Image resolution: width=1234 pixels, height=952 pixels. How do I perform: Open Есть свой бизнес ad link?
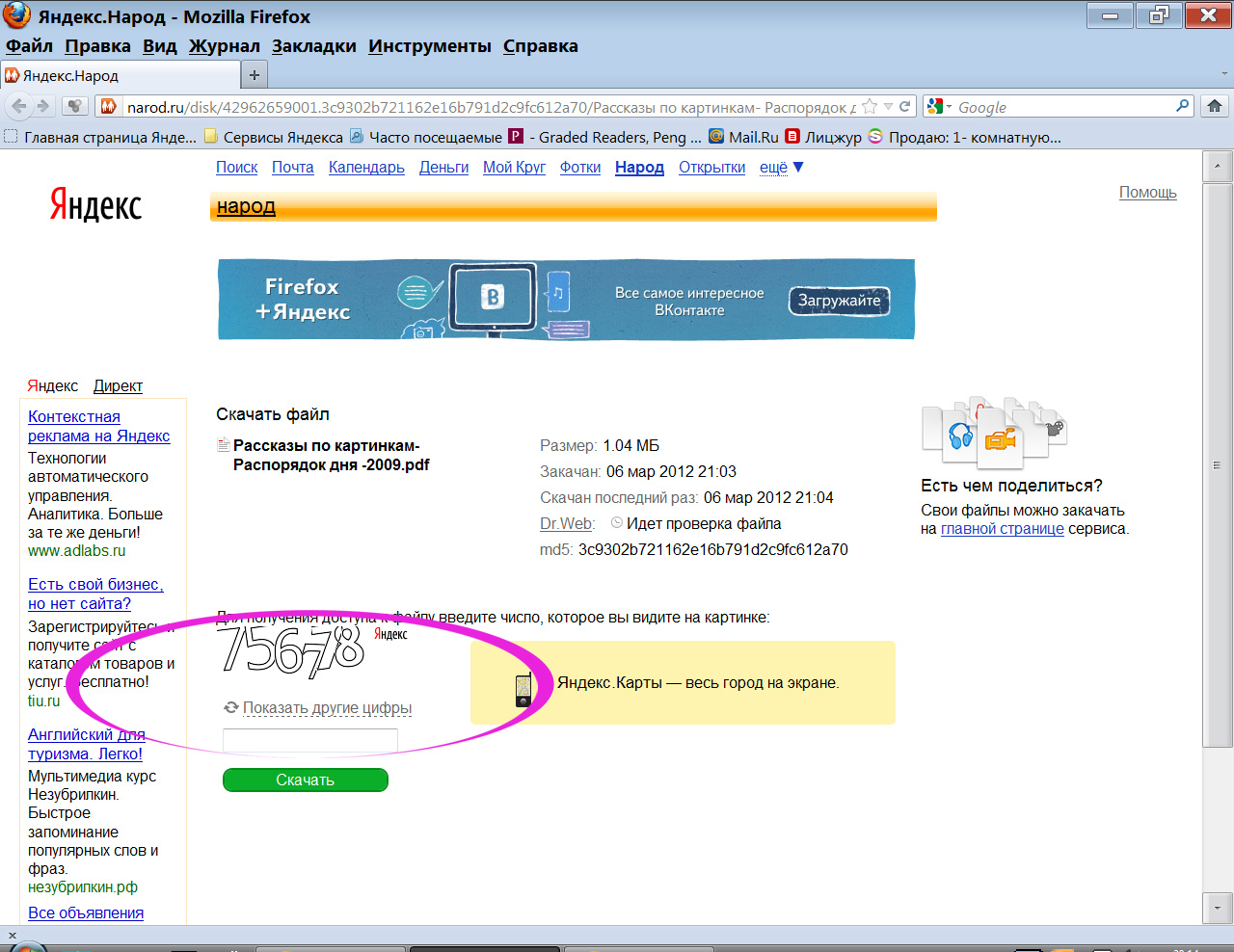[95, 594]
